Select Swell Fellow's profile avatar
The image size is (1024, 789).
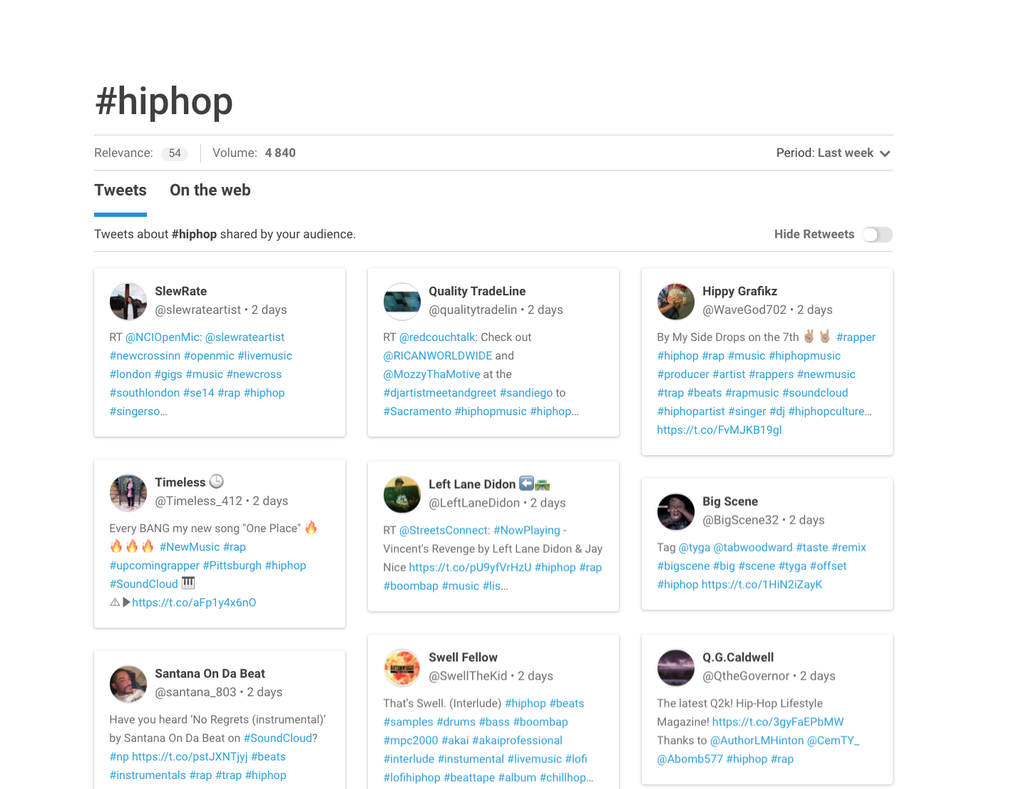click(402, 667)
